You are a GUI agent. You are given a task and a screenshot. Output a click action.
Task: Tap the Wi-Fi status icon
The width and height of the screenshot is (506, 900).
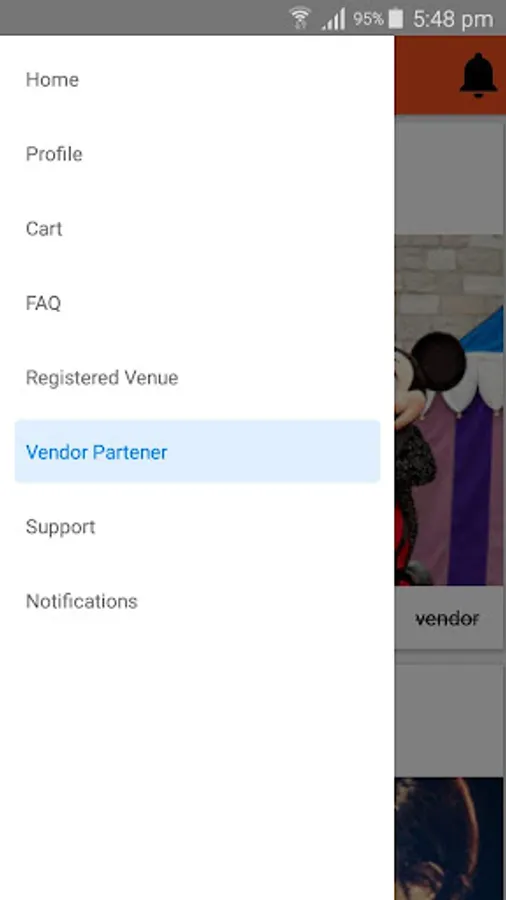point(299,18)
